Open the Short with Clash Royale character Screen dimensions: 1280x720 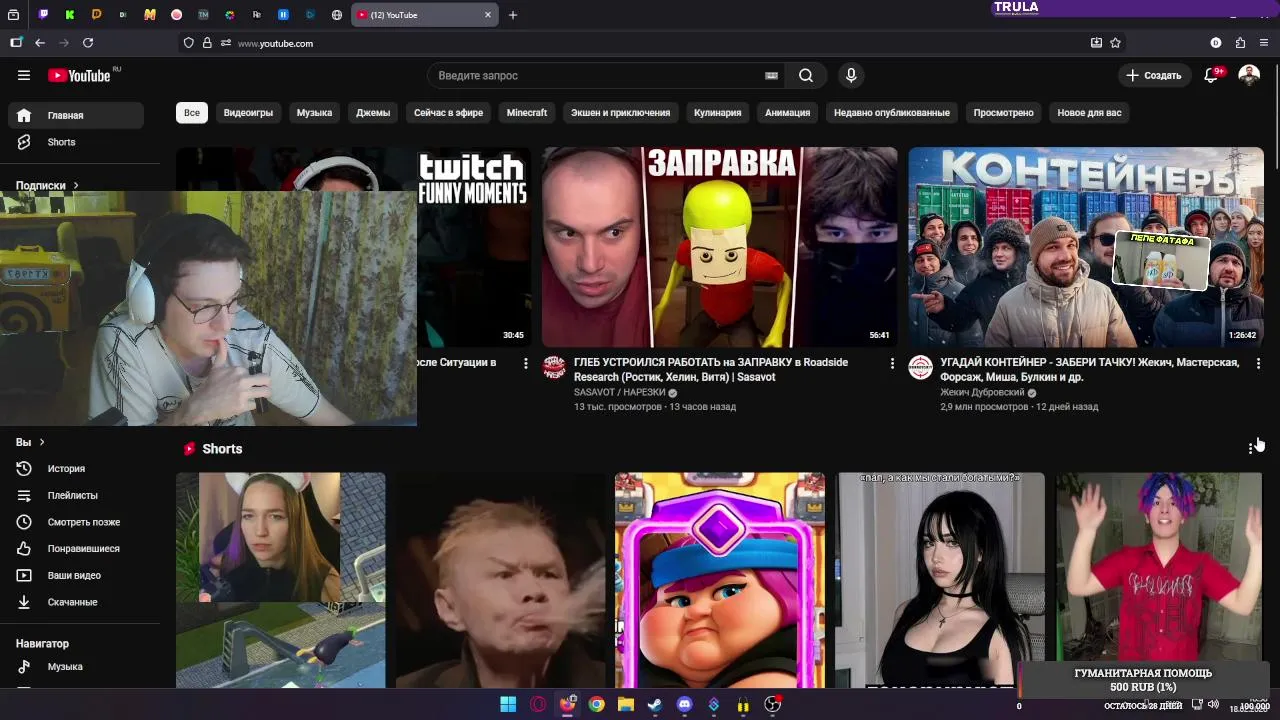[x=720, y=580]
